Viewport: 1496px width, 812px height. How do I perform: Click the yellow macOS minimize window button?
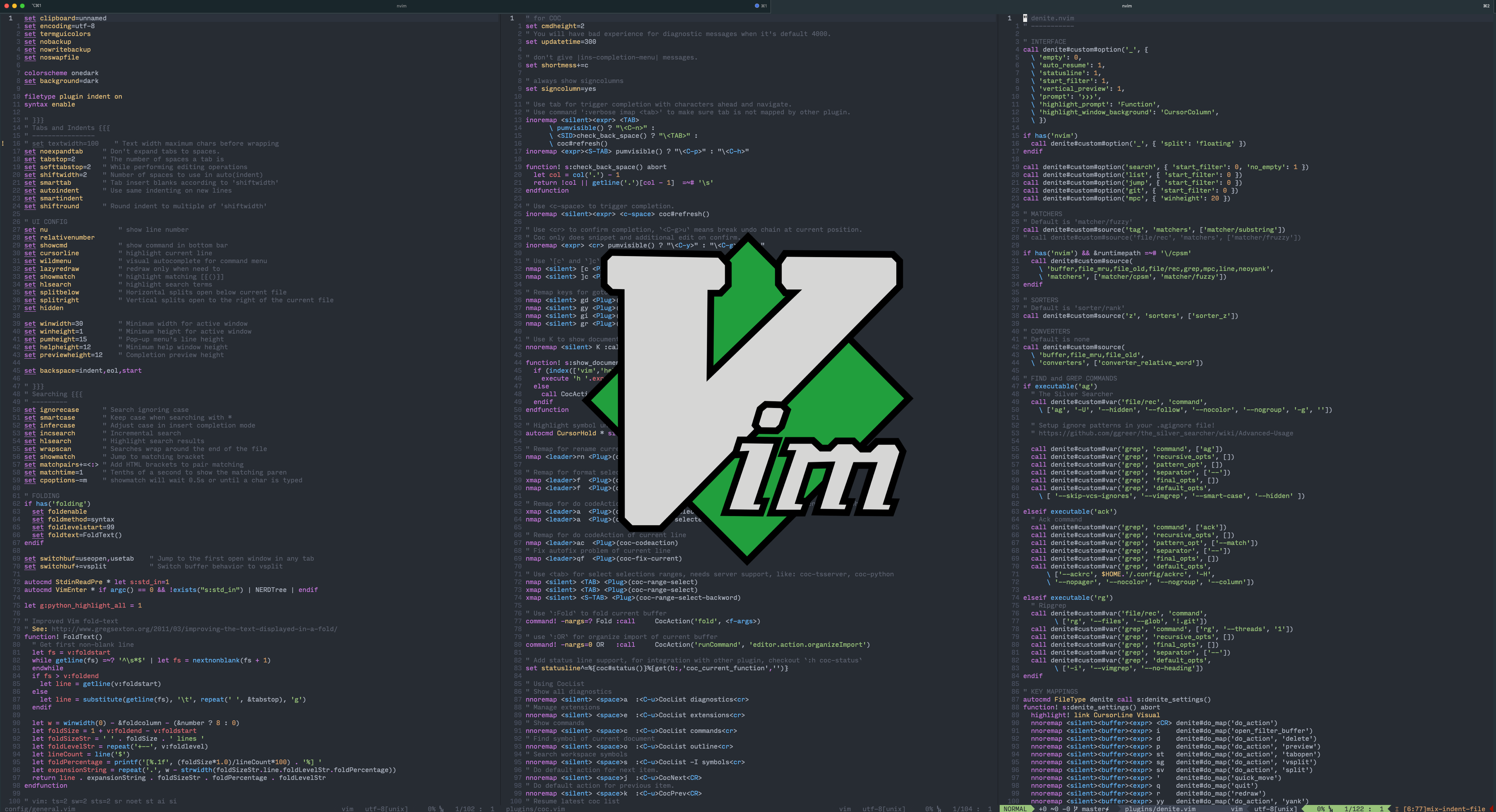pos(14,6)
